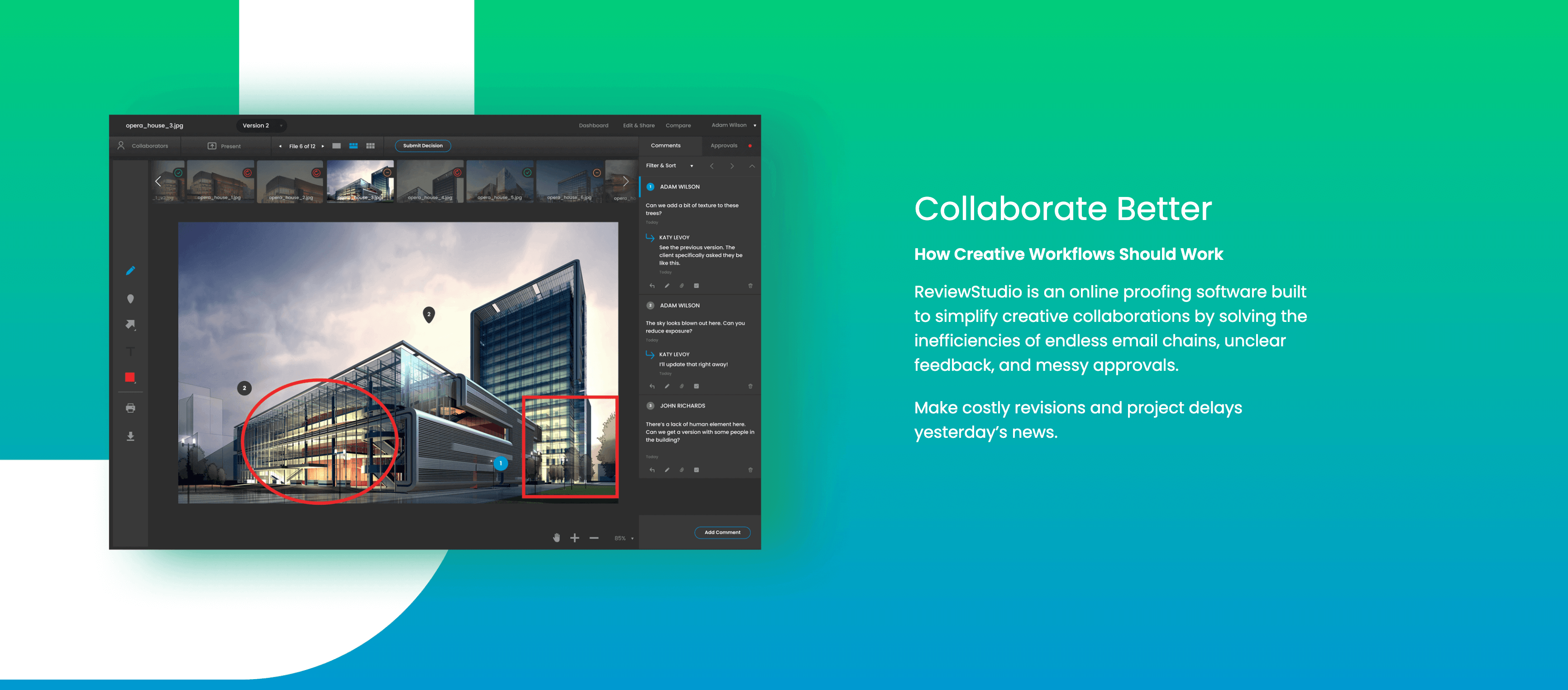The height and width of the screenshot is (690, 1568).
Task: Switch to filmstrip view layout
Action: pos(353,145)
